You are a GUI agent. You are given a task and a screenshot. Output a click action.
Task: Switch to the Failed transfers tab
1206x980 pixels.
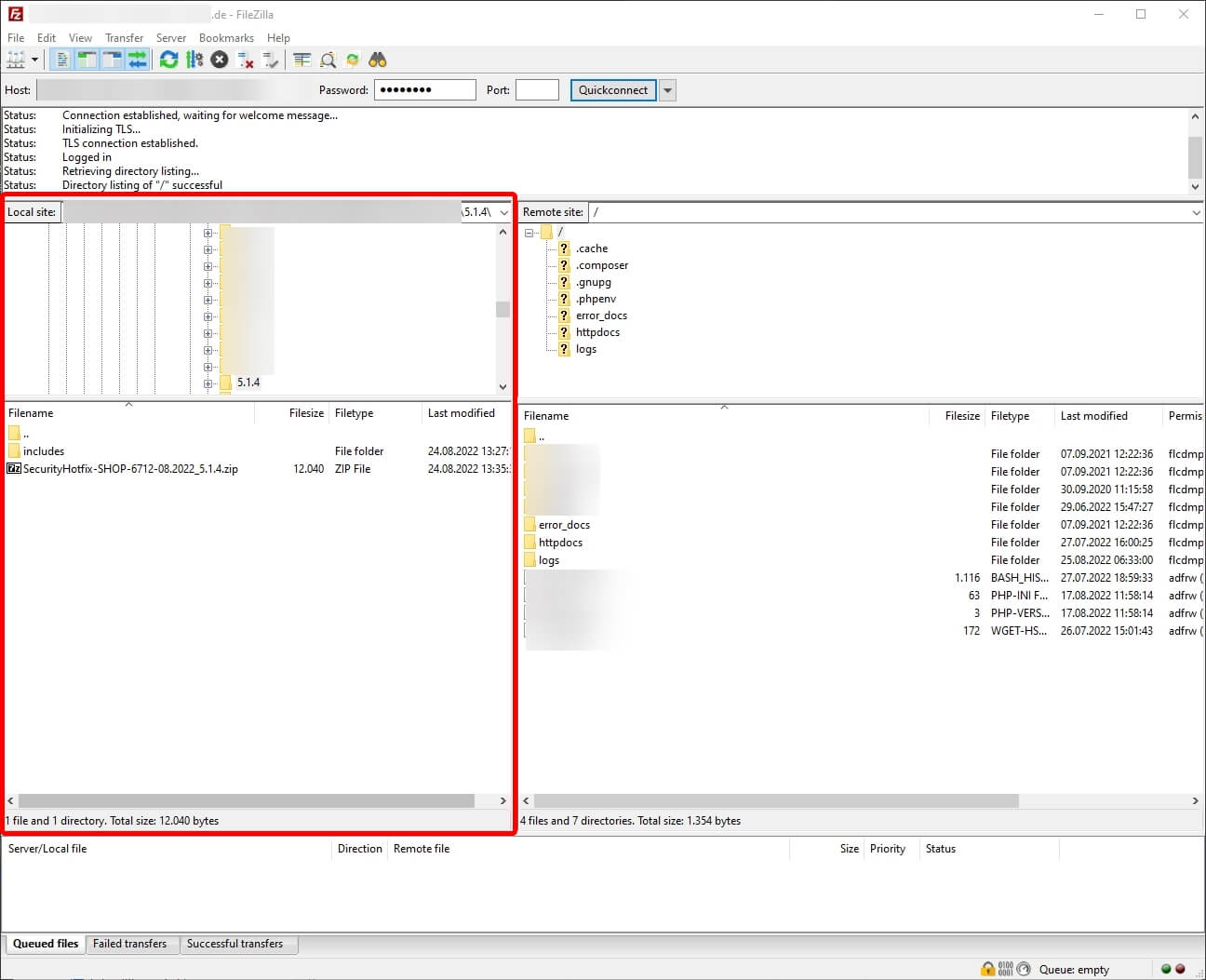coord(129,944)
